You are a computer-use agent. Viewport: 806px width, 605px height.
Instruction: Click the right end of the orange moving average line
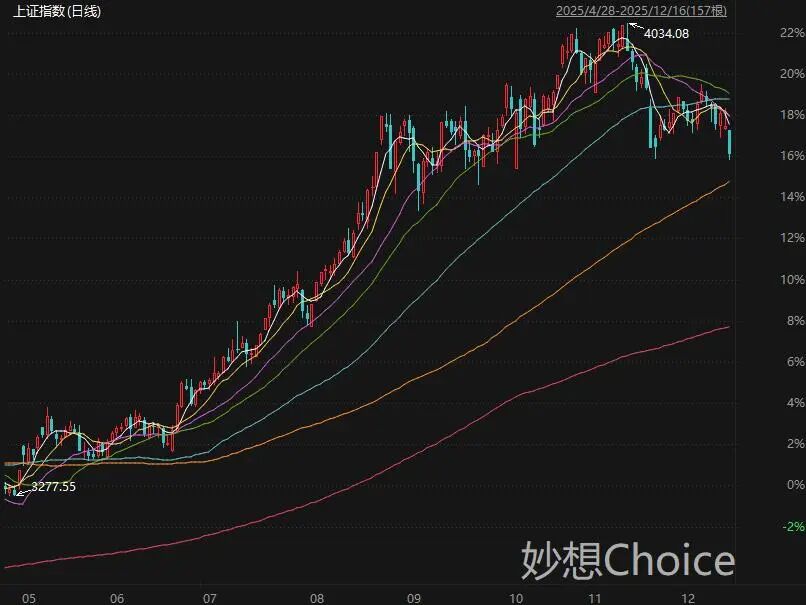tap(727, 182)
